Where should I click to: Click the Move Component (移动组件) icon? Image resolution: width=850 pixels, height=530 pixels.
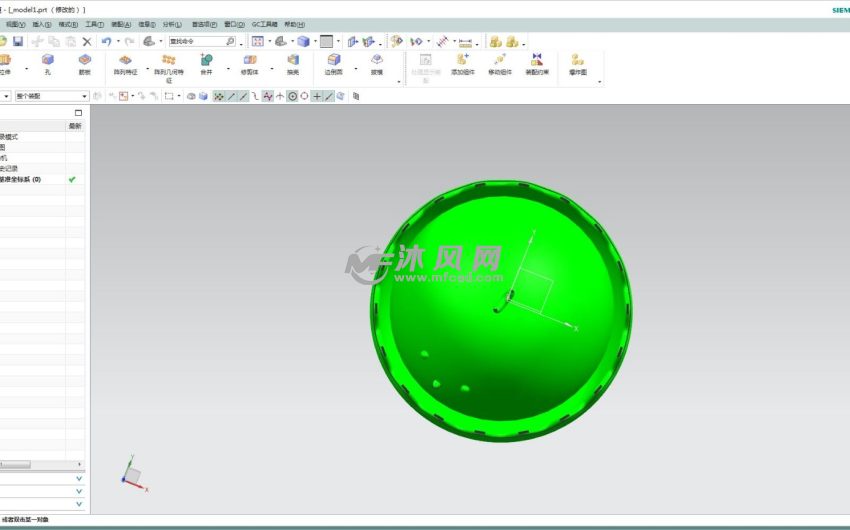tap(500, 61)
